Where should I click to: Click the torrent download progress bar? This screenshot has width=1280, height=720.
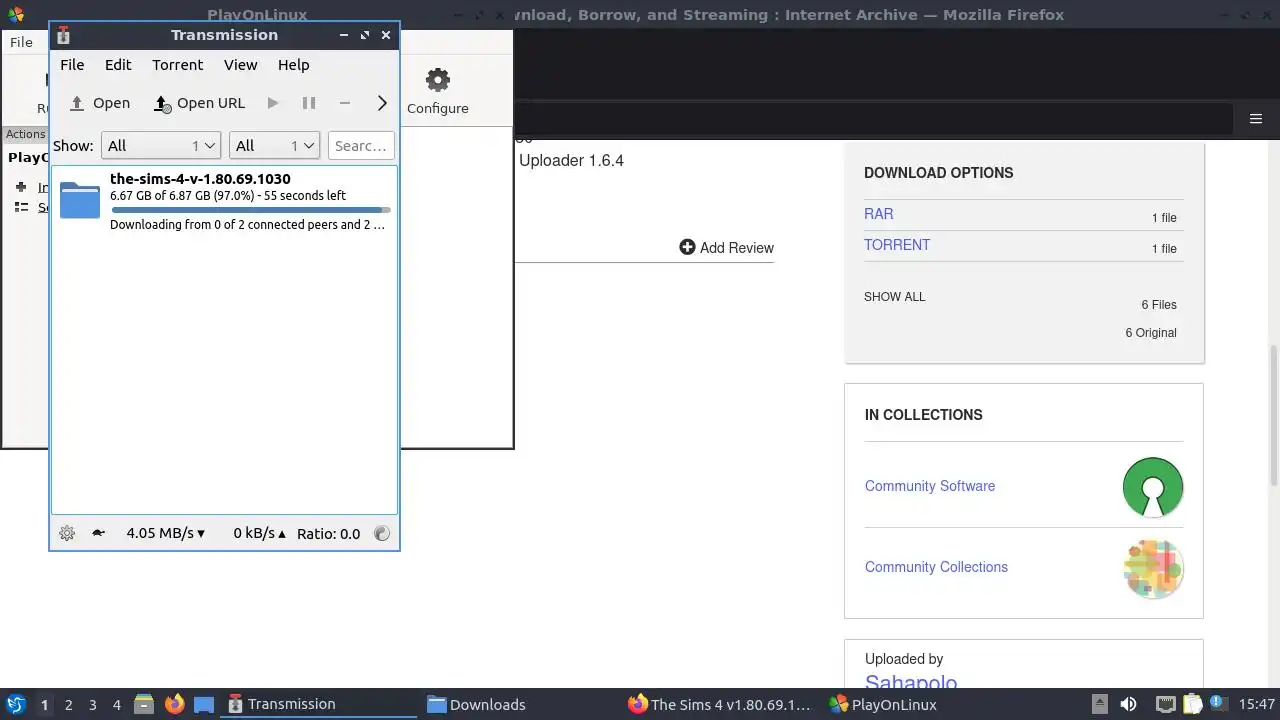click(x=250, y=210)
